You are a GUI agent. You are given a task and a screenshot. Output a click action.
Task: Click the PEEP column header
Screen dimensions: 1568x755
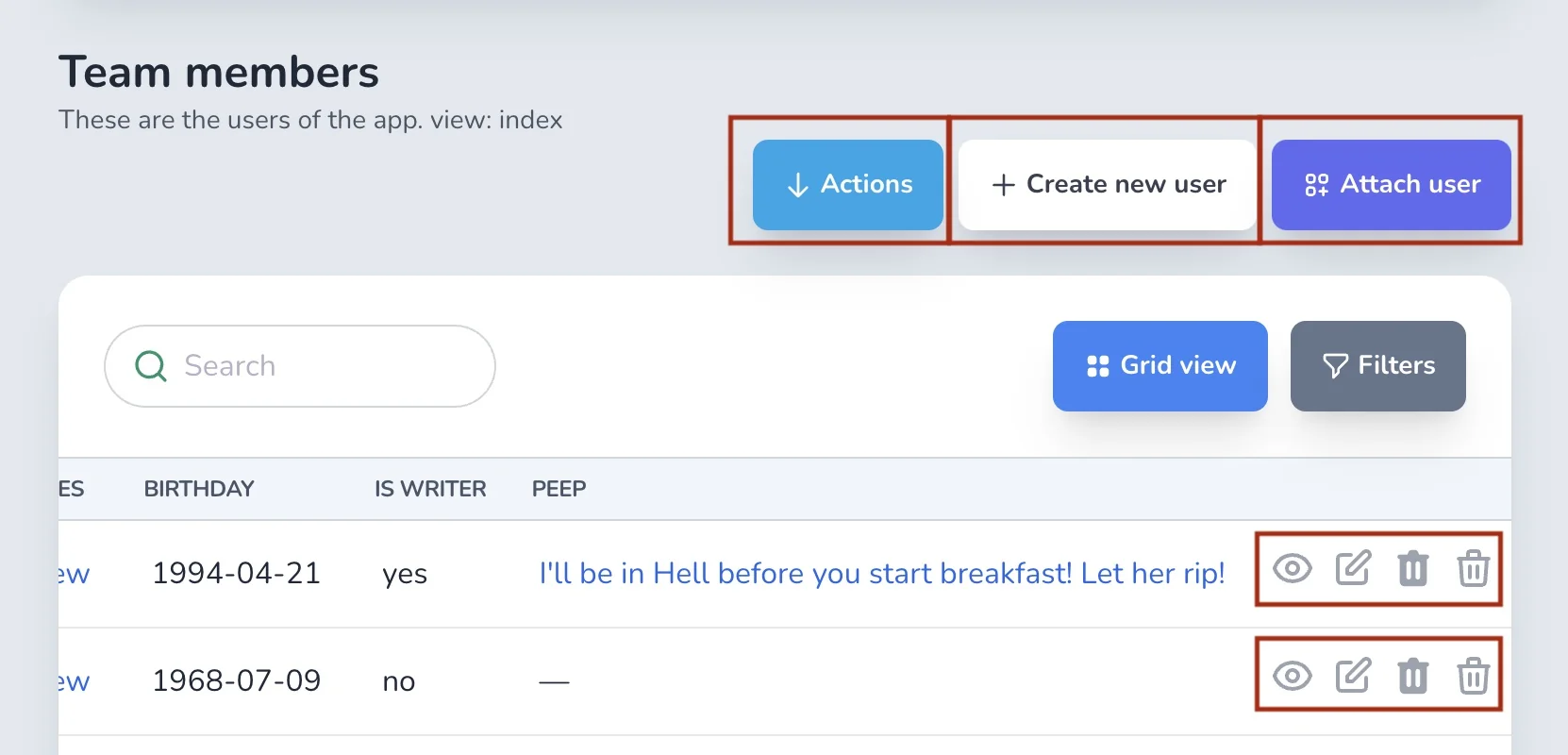click(559, 489)
